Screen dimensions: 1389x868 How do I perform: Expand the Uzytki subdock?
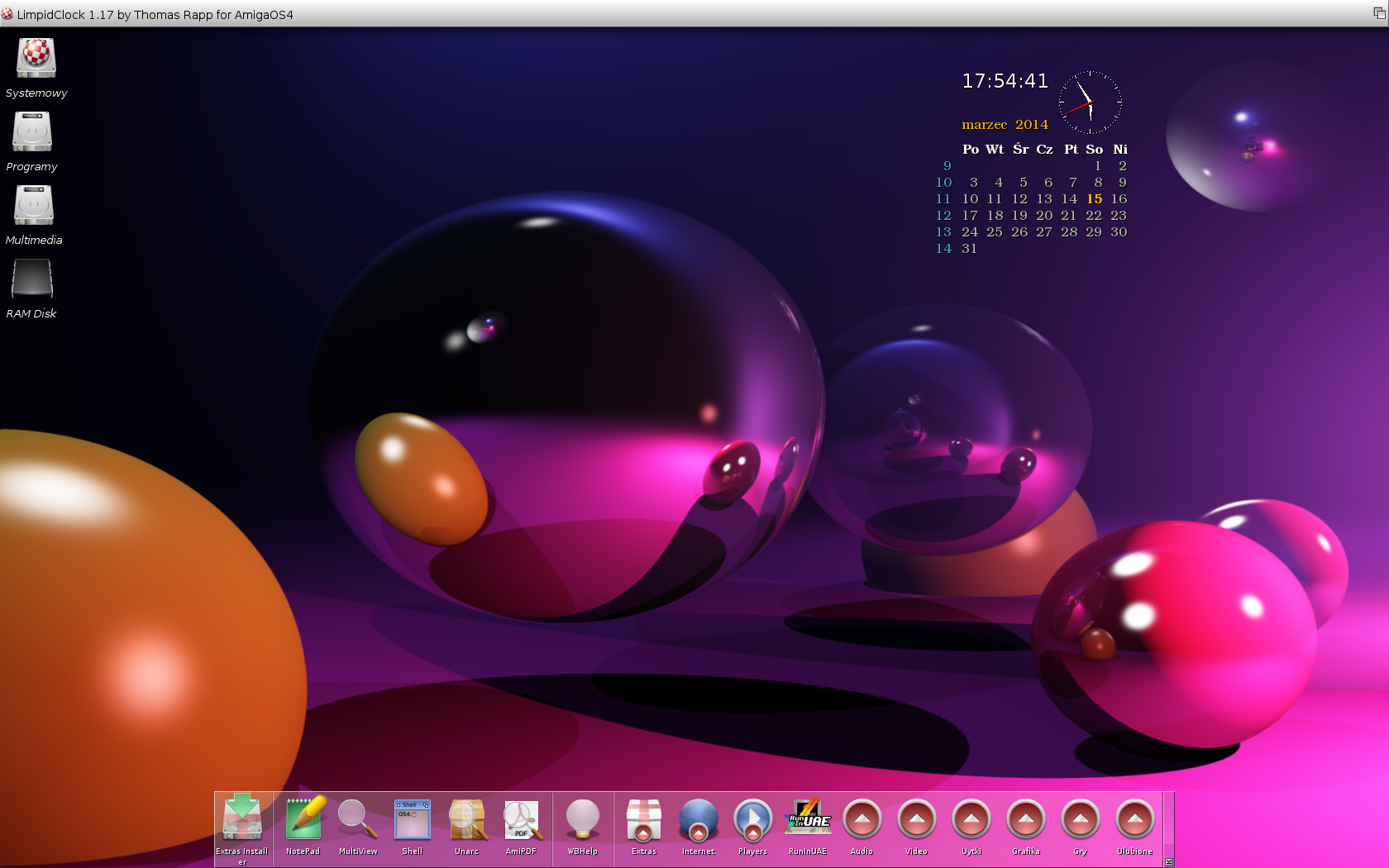(x=971, y=819)
